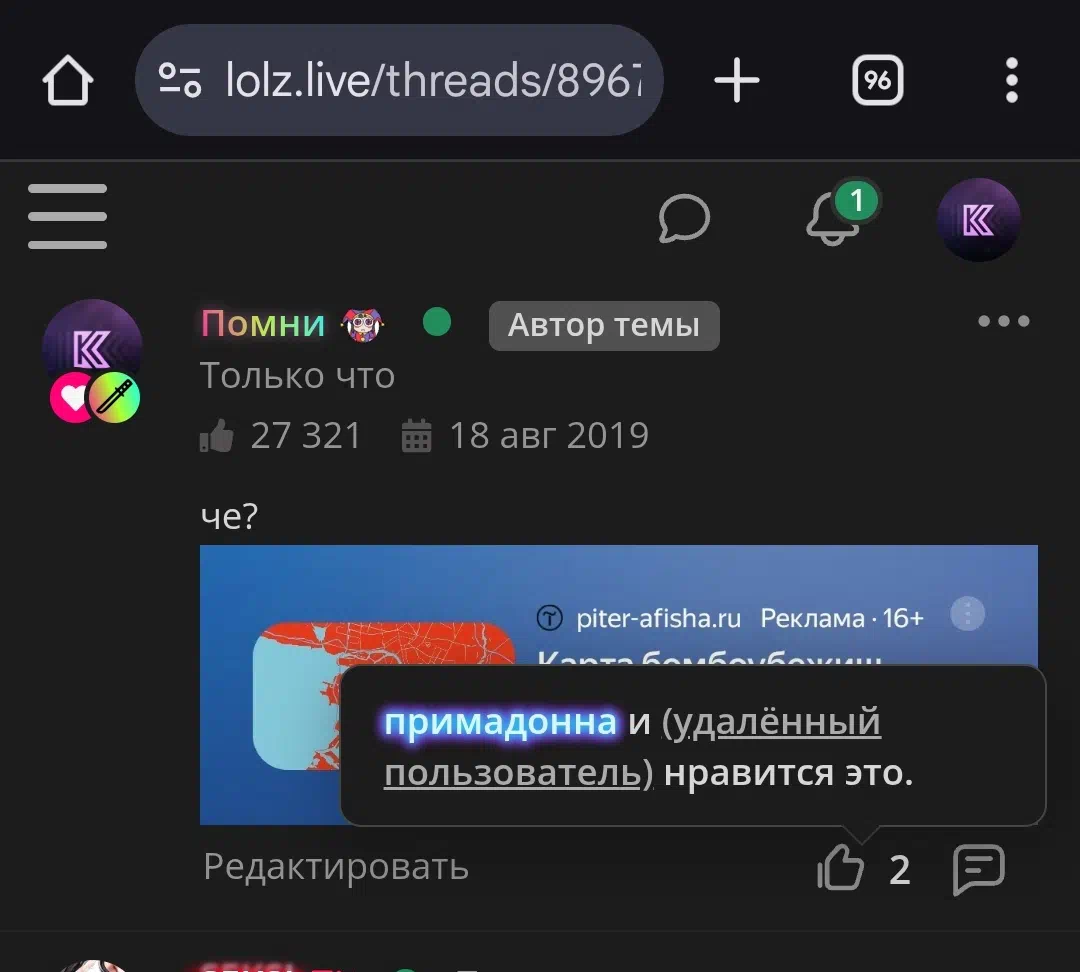
Task: Open notifications bell with 1 alert
Action: point(838,215)
